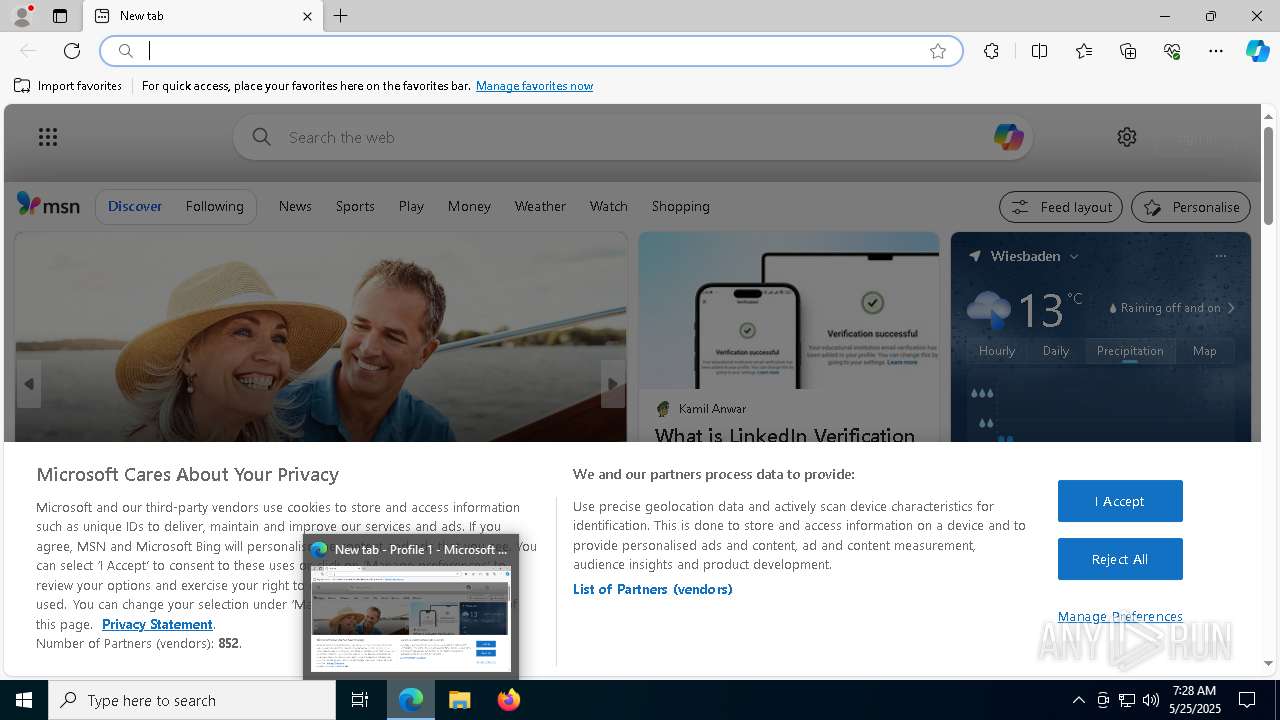
Task: Open the Extensions puzzle icon
Action: pos(991,51)
